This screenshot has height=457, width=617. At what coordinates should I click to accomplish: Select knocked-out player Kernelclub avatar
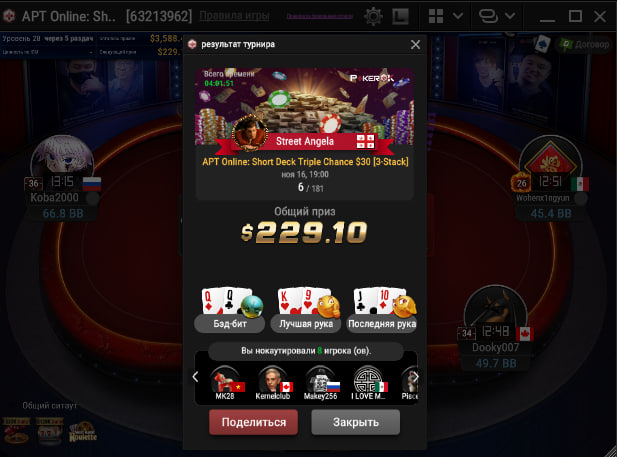coord(272,380)
